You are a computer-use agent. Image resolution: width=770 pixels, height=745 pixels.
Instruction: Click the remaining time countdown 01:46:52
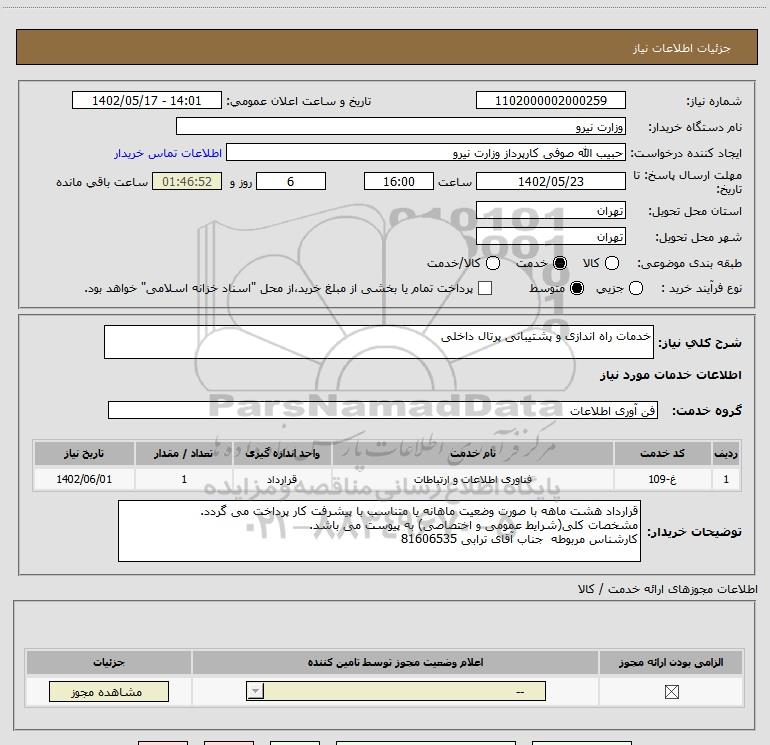click(187, 181)
